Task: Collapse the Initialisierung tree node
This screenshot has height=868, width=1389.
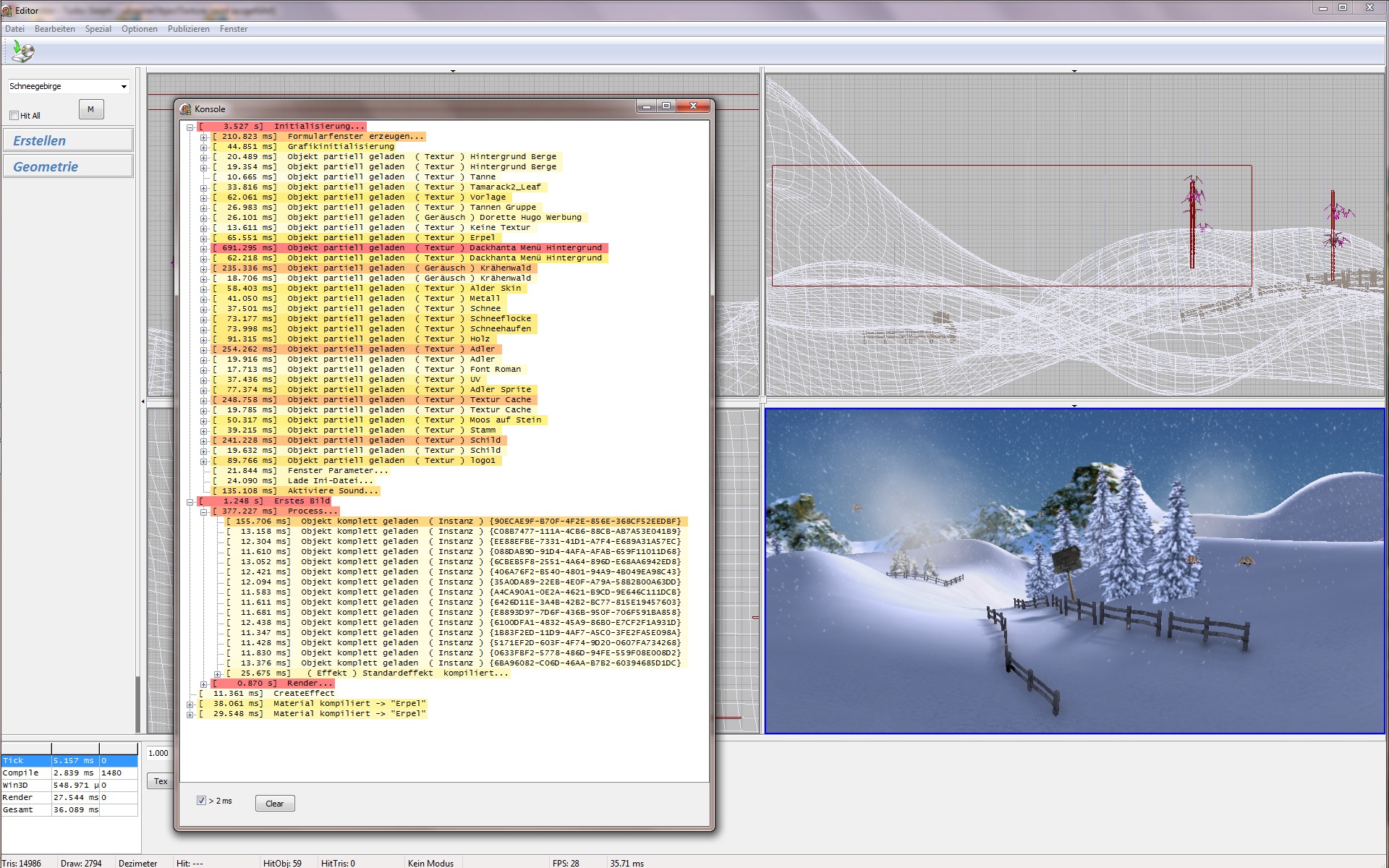Action: (190, 127)
